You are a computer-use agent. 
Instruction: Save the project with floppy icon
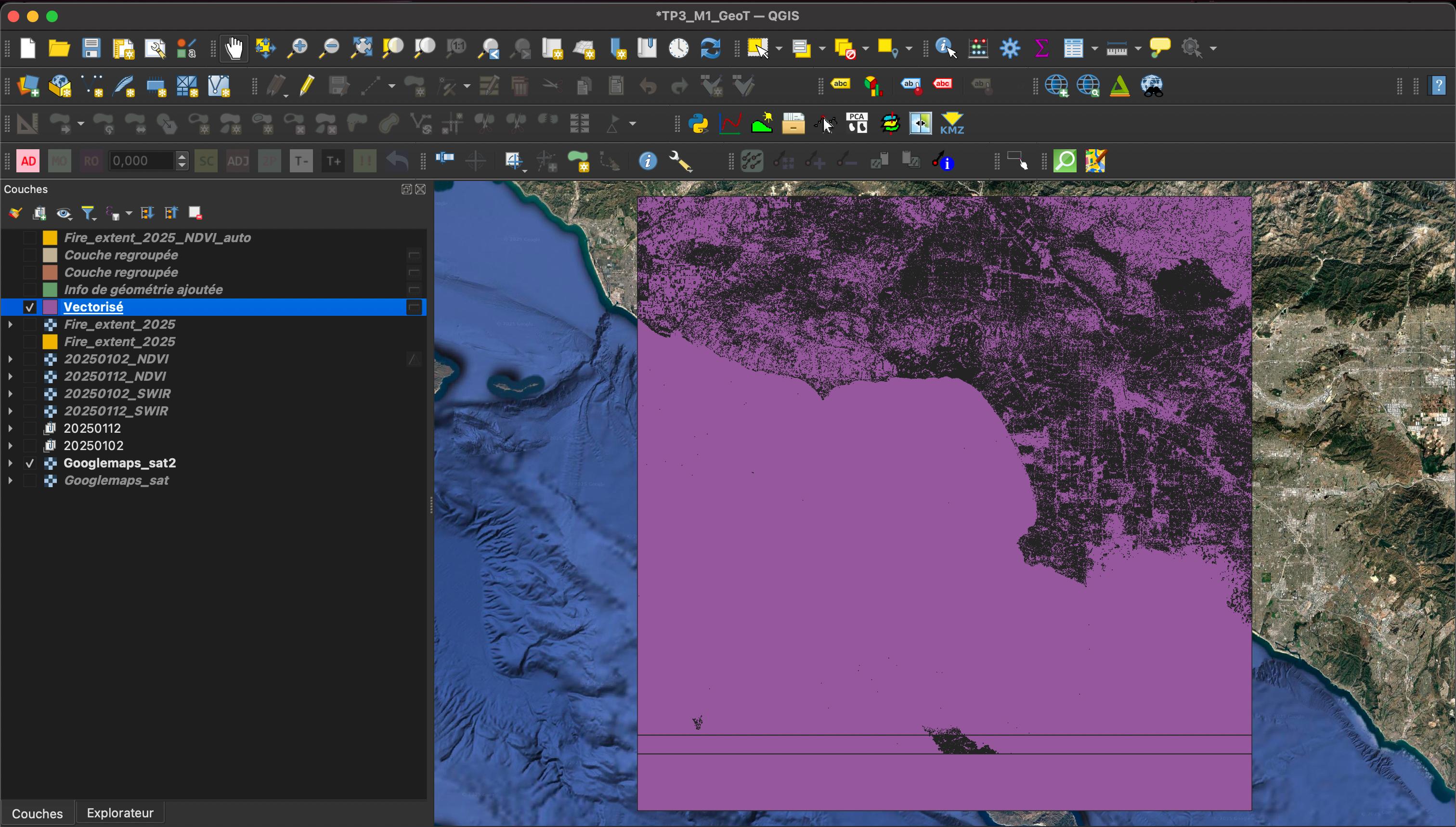click(91, 48)
